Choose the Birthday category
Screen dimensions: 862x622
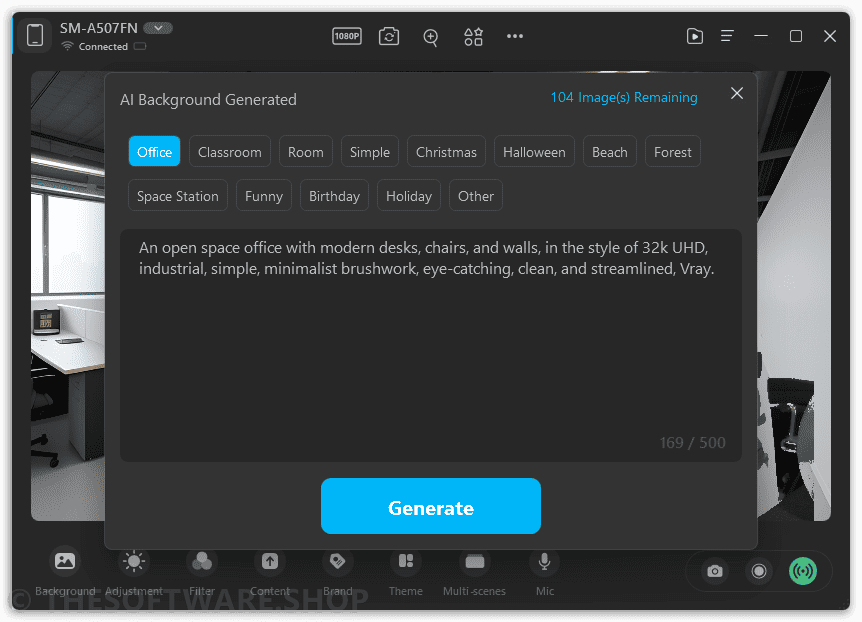[x=334, y=196]
